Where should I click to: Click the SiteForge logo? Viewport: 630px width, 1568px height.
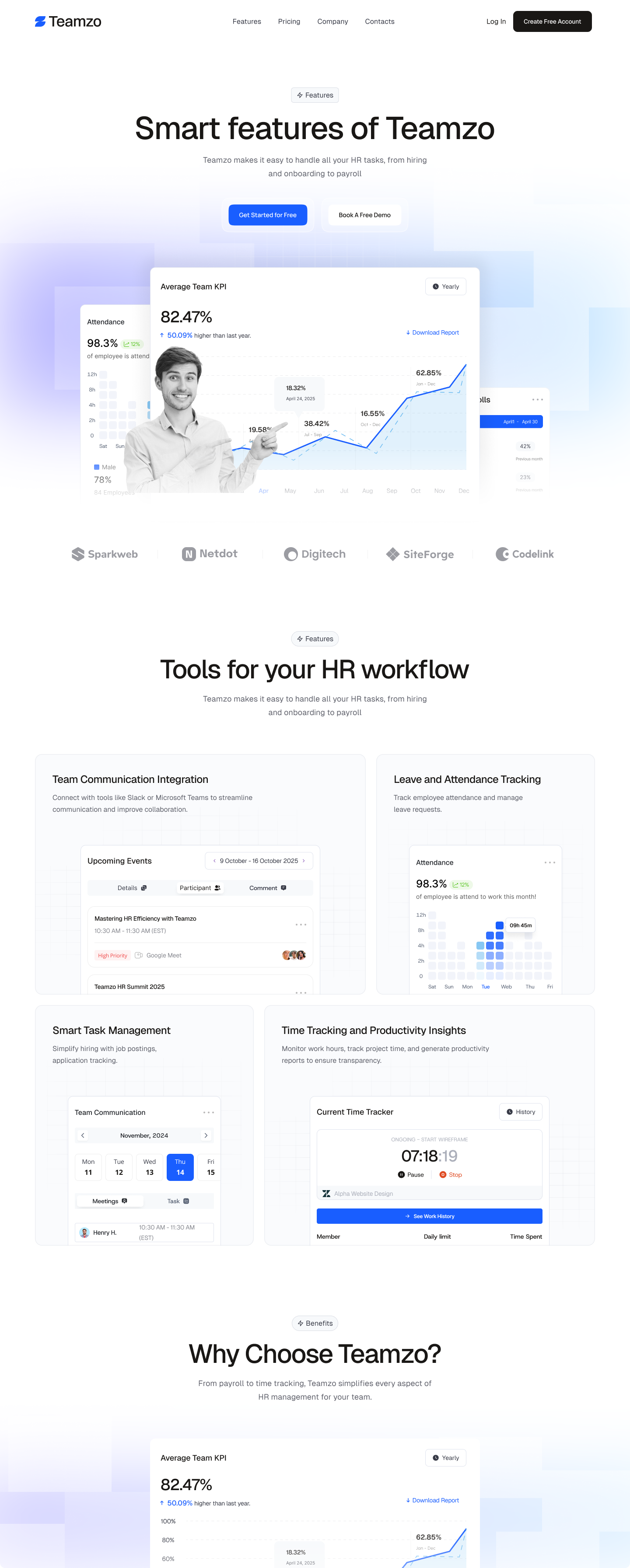[x=420, y=554]
